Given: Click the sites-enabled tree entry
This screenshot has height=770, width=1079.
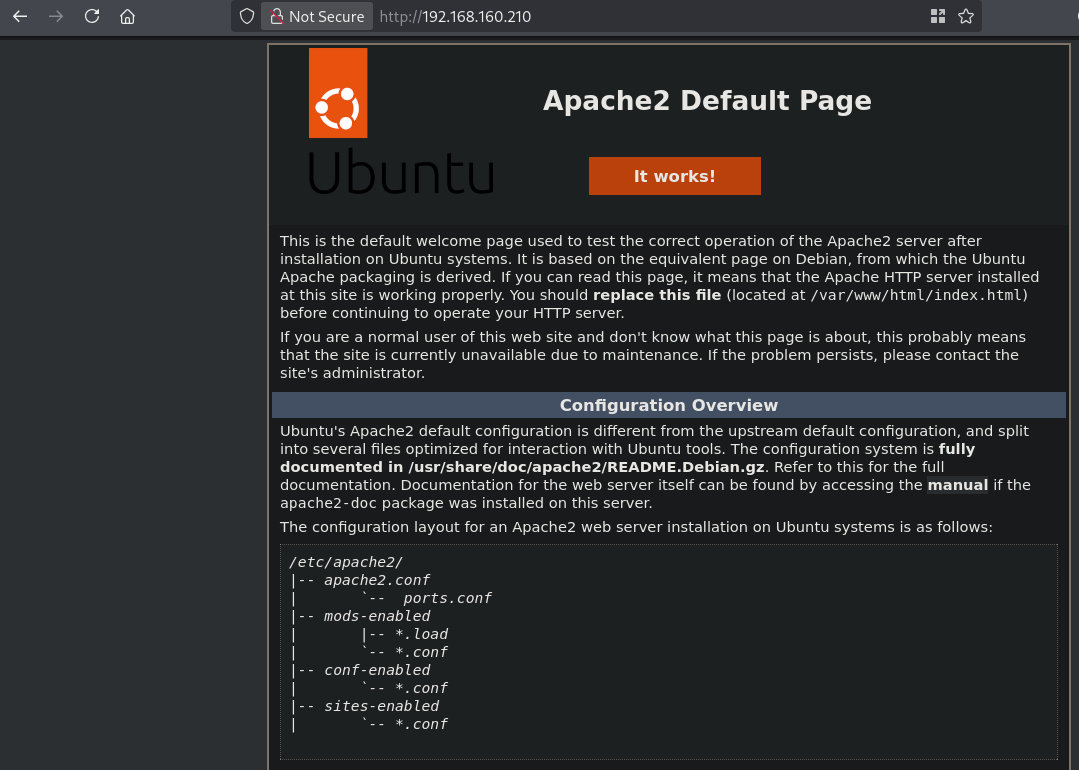Looking at the screenshot, I should pyautogui.click(x=381, y=706).
